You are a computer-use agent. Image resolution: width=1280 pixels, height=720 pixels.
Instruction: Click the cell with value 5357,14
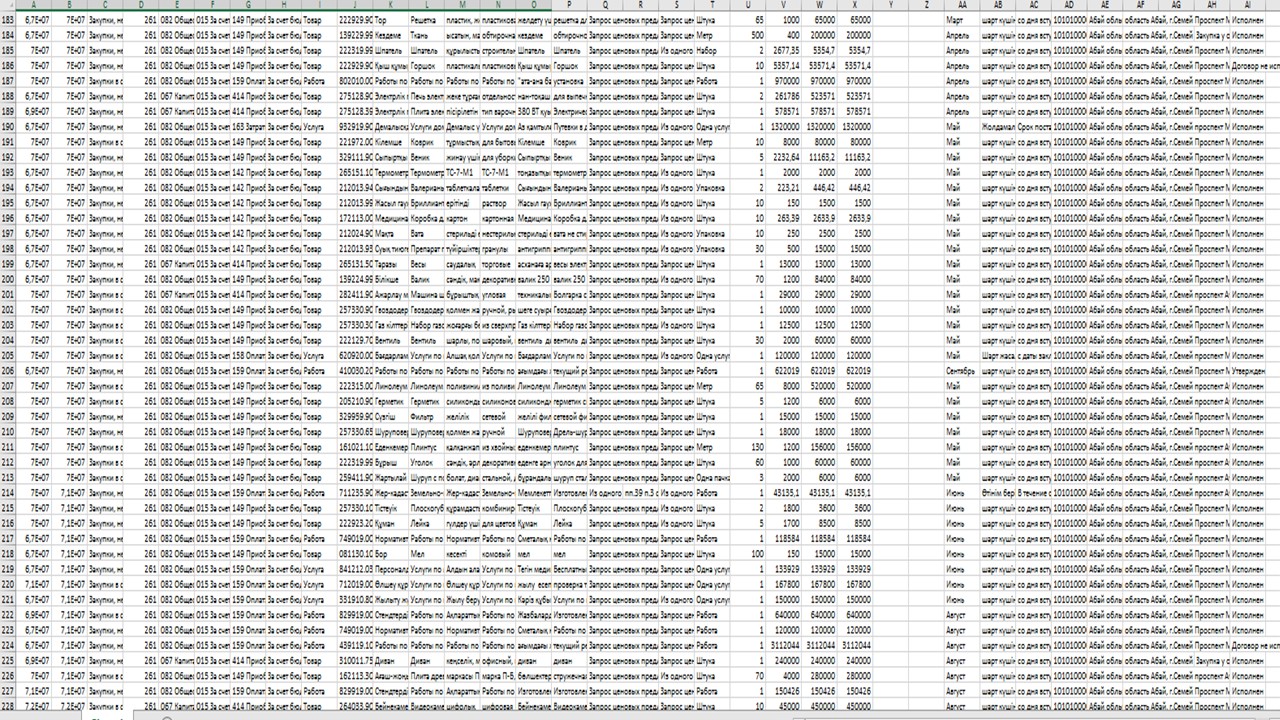click(783, 65)
